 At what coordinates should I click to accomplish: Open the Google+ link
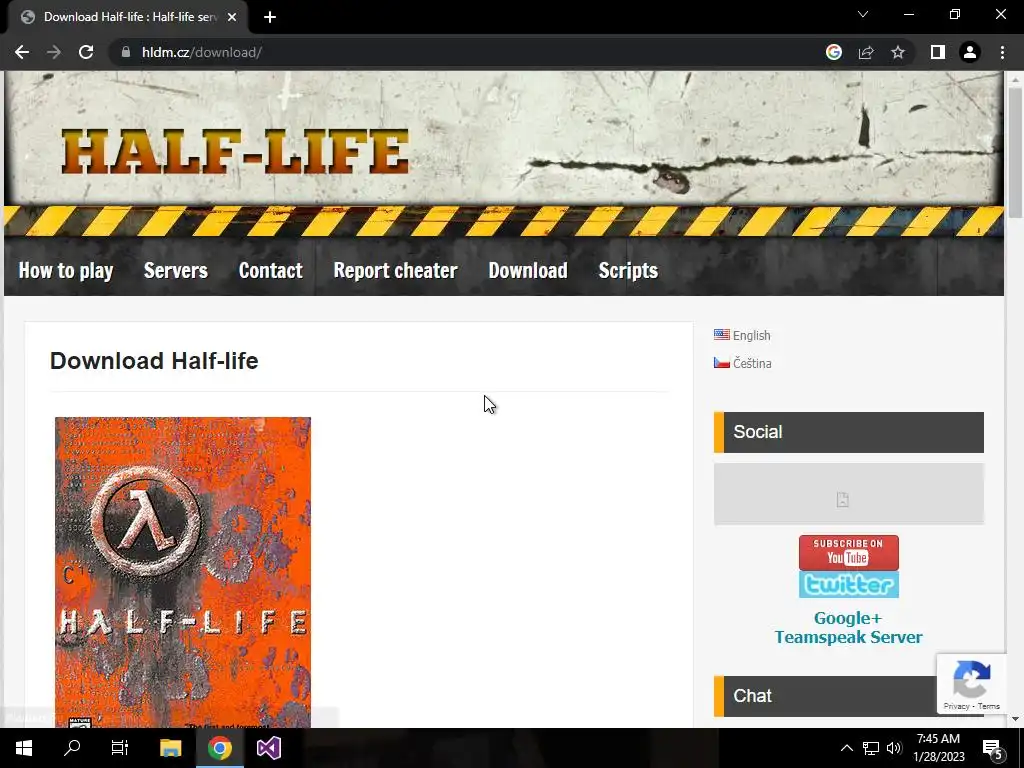848,618
